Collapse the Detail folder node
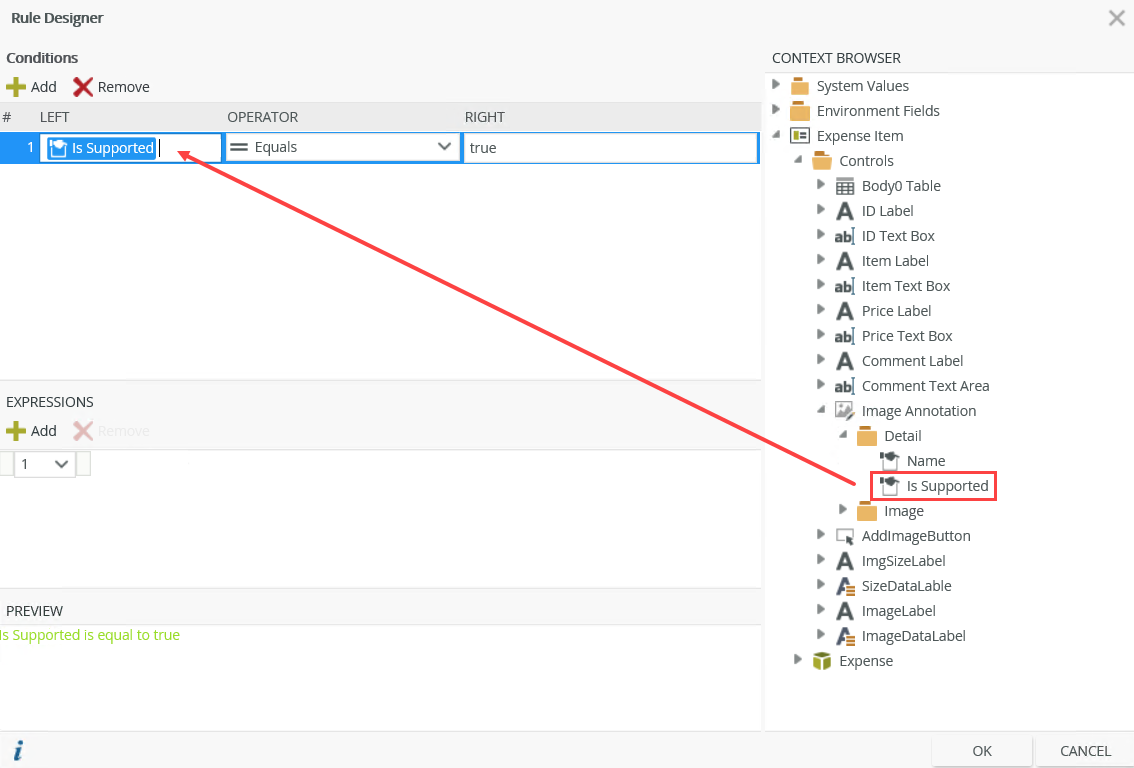The width and height of the screenshot is (1134, 768). (x=843, y=435)
